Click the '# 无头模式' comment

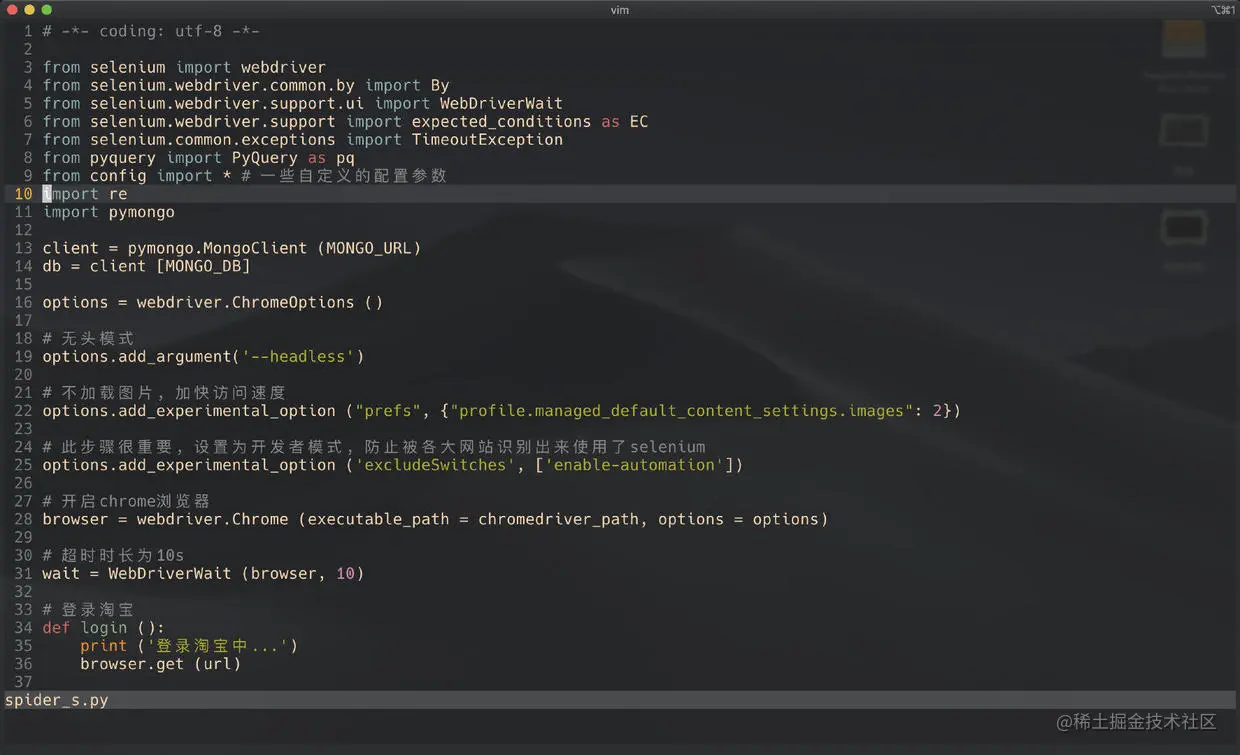tap(88, 338)
